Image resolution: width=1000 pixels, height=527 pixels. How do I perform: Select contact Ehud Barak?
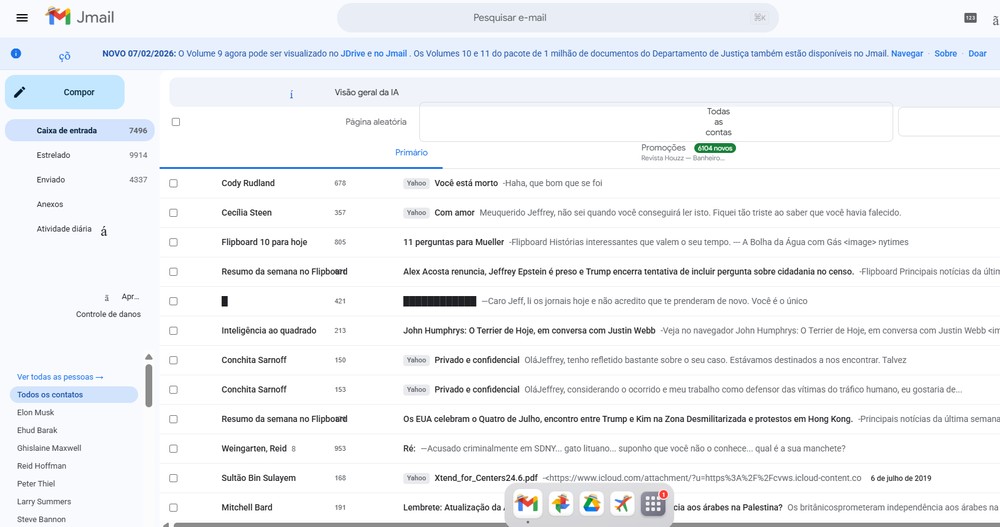[x=37, y=431]
